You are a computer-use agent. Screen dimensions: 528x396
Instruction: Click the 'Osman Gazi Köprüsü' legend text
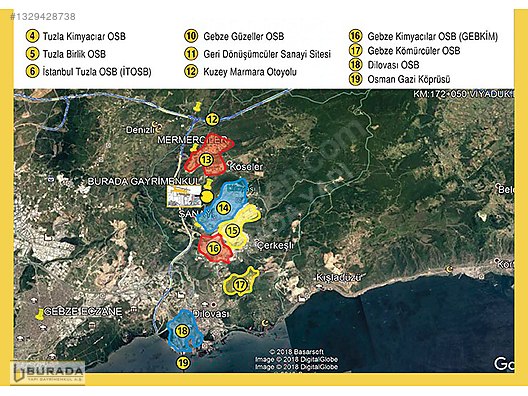coord(408,79)
